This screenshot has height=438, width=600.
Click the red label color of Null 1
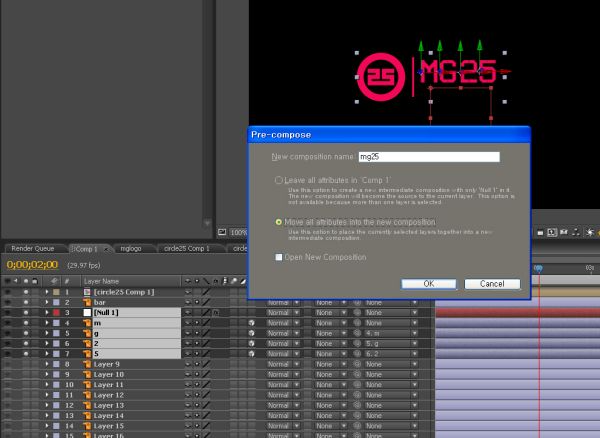tap(56, 313)
